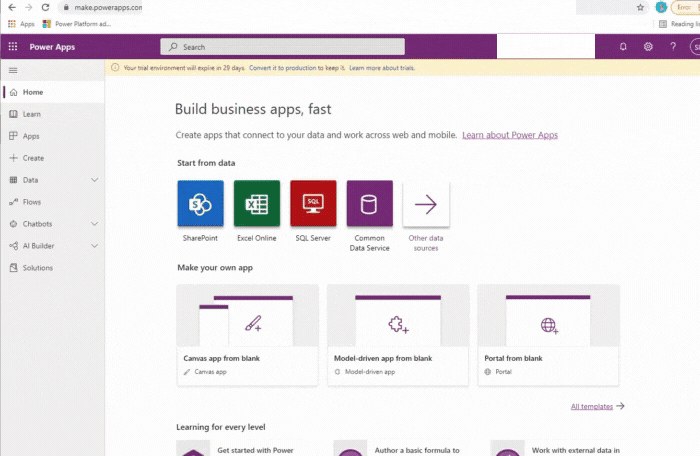Bookmark the page with the star icon
The height and width of the screenshot is (456, 700).
[x=640, y=8]
